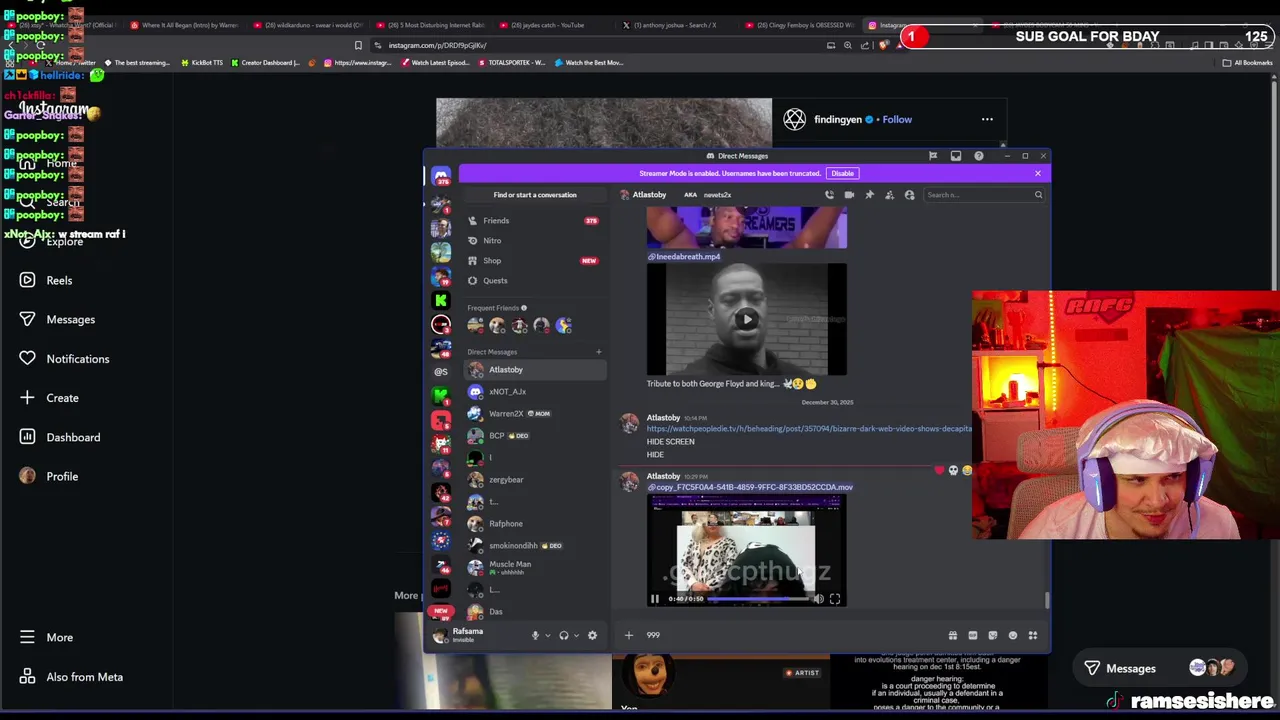This screenshot has width=1280, height=720.
Task: Make the .mov video fullscreen
Action: pyautogui.click(x=835, y=599)
